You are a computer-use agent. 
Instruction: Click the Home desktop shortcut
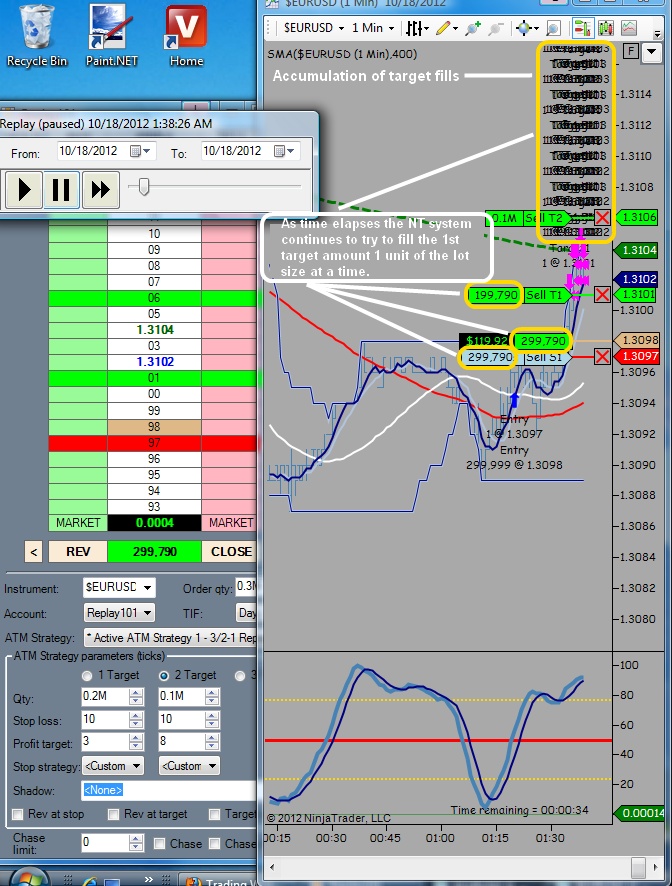(186, 35)
